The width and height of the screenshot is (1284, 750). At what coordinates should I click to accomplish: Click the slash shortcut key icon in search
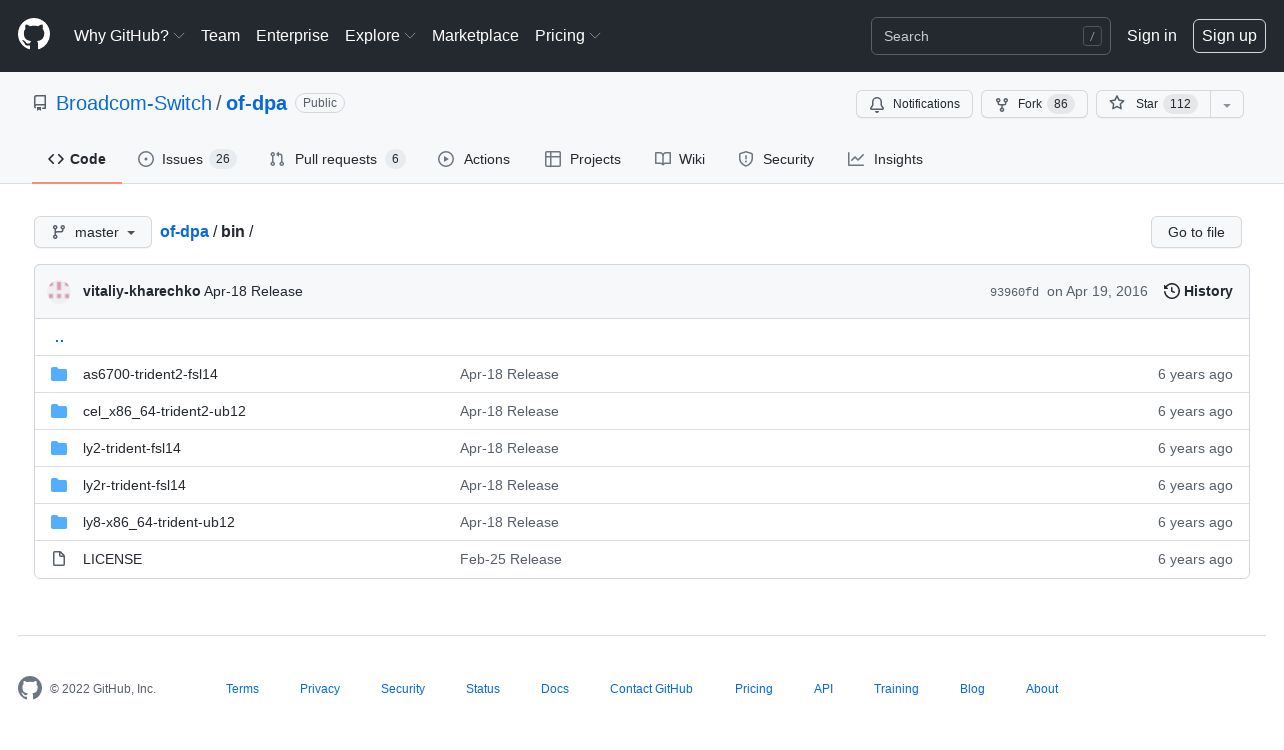pyautogui.click(x=1092, y=36)
